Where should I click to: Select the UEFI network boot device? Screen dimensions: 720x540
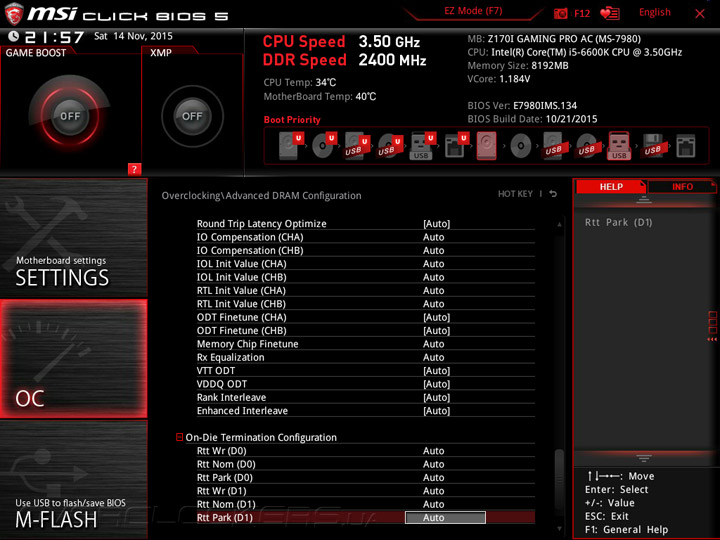click(456, 146)
